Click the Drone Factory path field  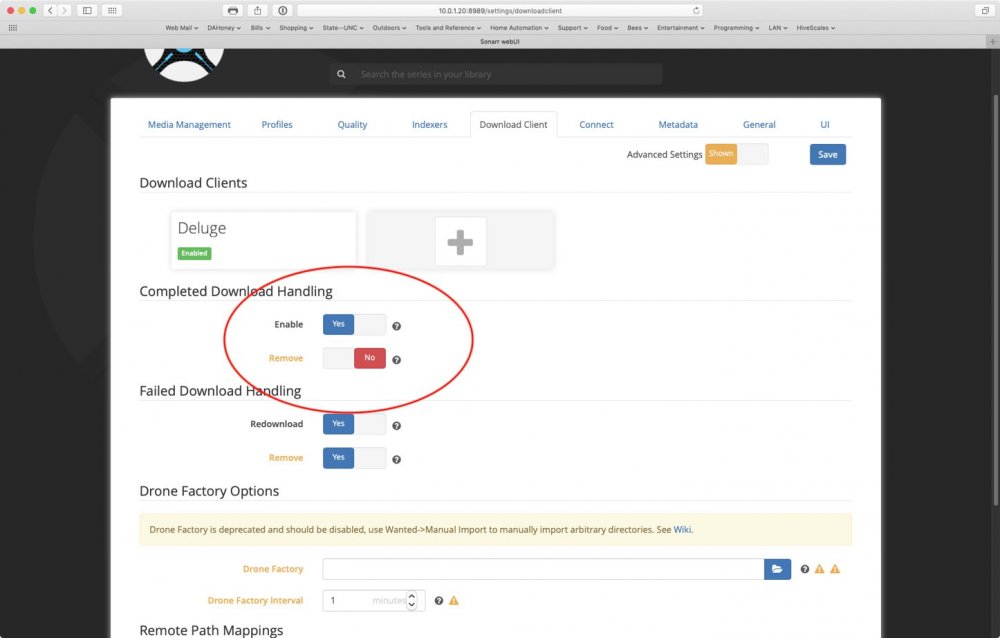[543, 569]
